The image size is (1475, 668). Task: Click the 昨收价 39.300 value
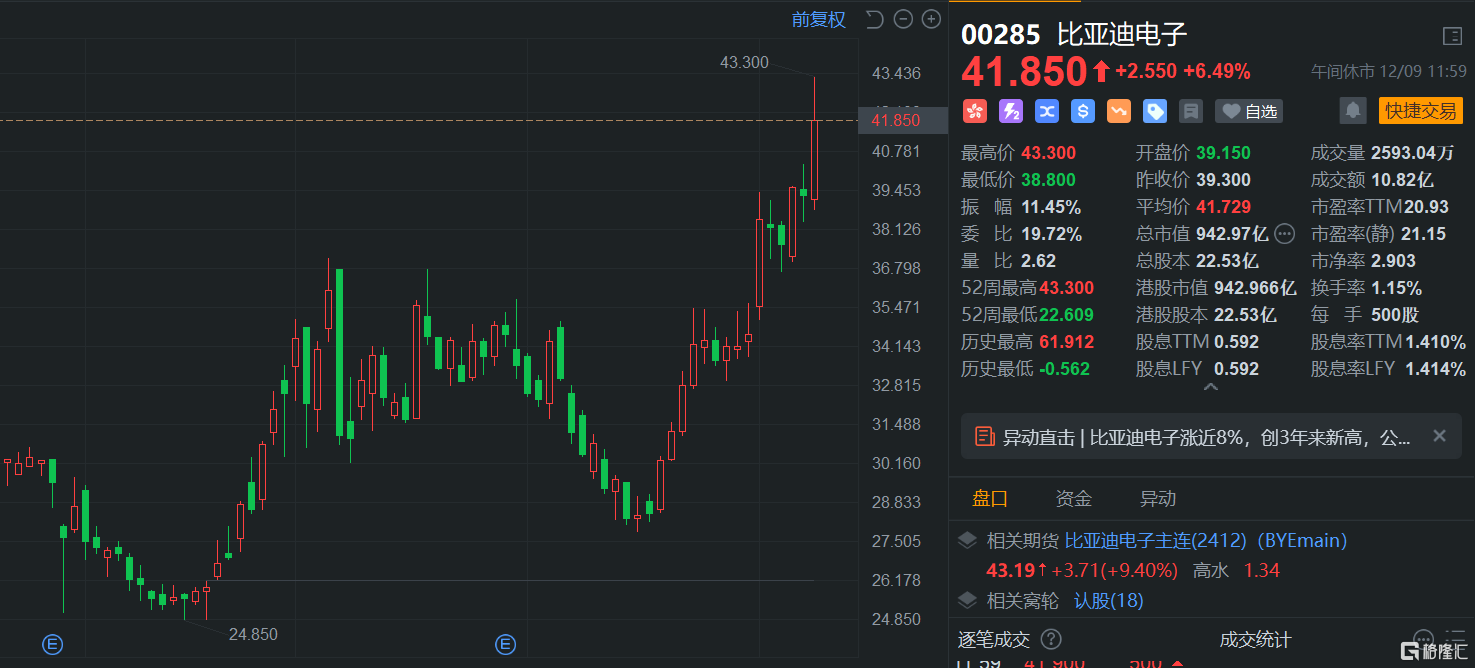tap(1223, 180)
